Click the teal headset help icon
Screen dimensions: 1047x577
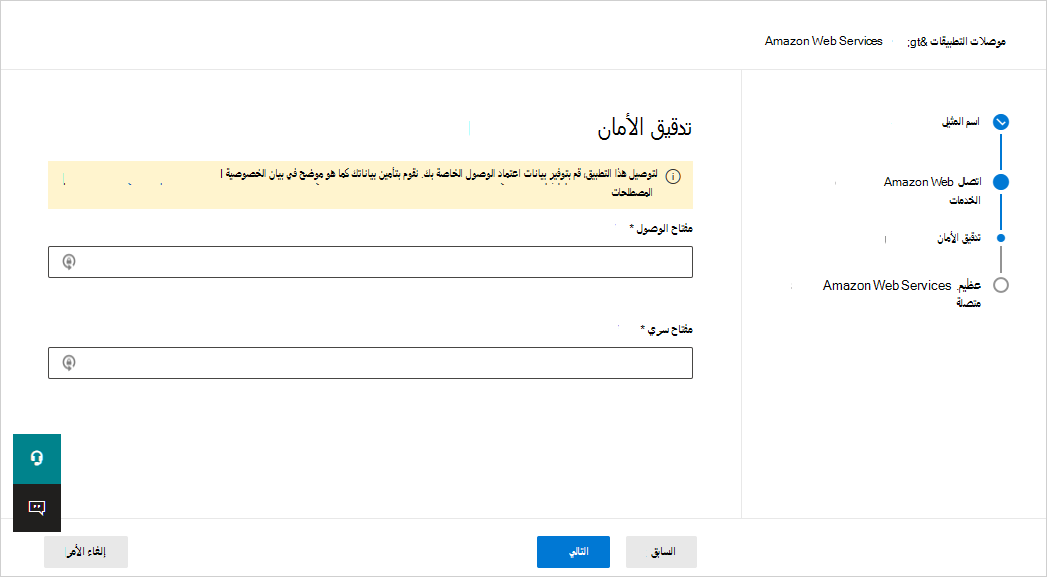tap(37, 459)
